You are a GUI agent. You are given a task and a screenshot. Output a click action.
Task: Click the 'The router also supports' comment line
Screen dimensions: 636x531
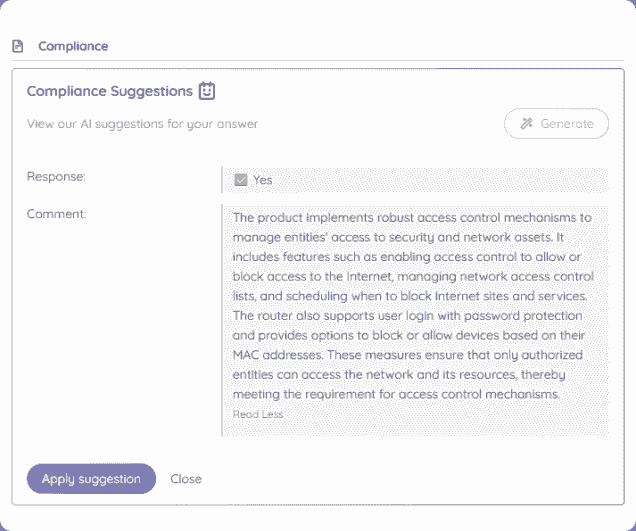pyautogui.click(x=412, y=315)
